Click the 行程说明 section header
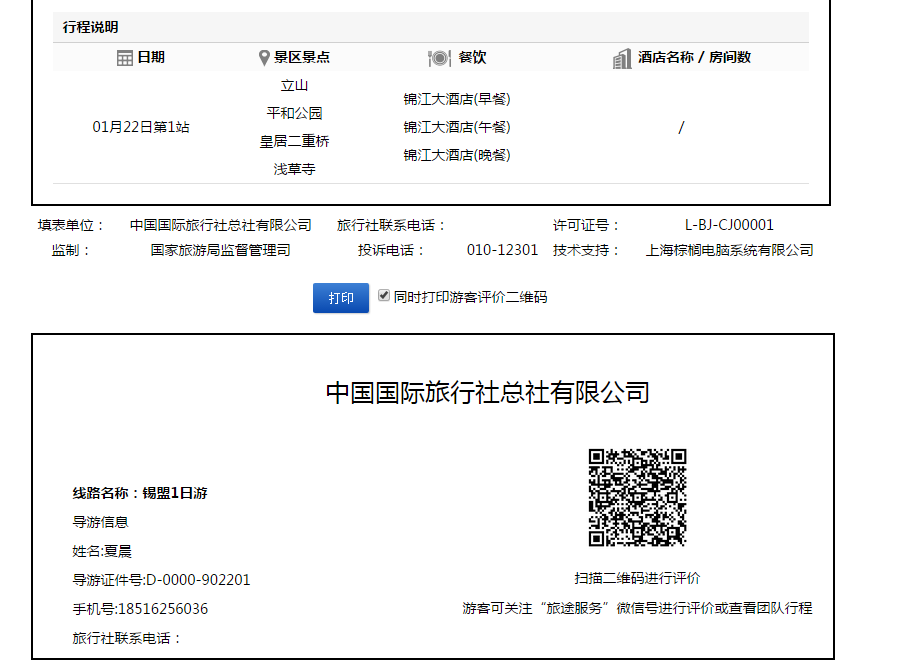This screenshot has height=660, width=909. (91, 27)
